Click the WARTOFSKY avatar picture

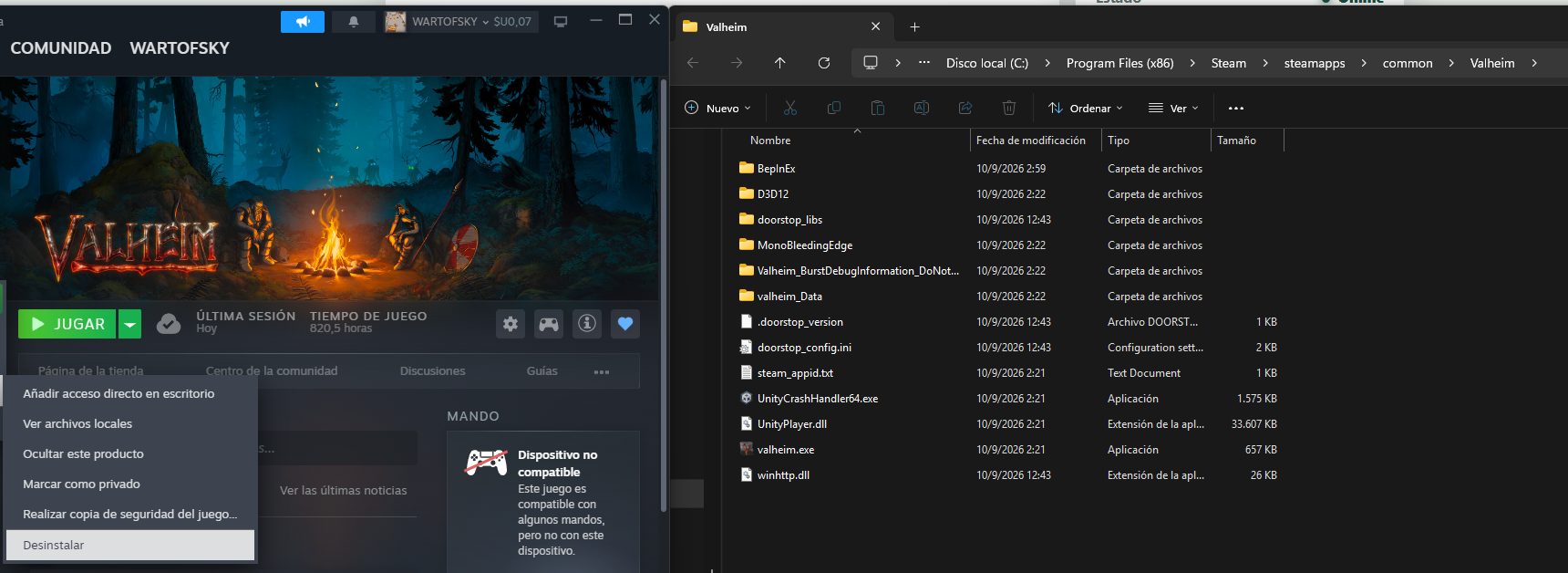pyautogui.click(x=396, y=21)
